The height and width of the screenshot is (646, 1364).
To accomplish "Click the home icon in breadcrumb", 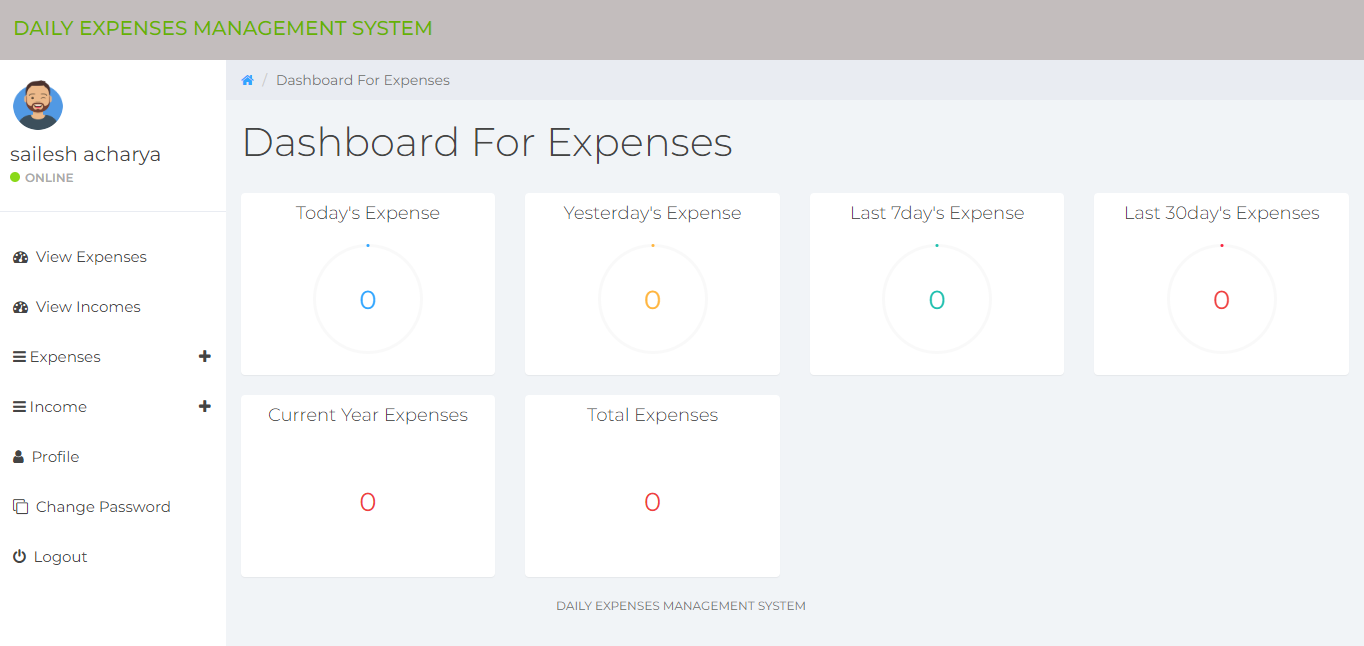I will point(248,80).
